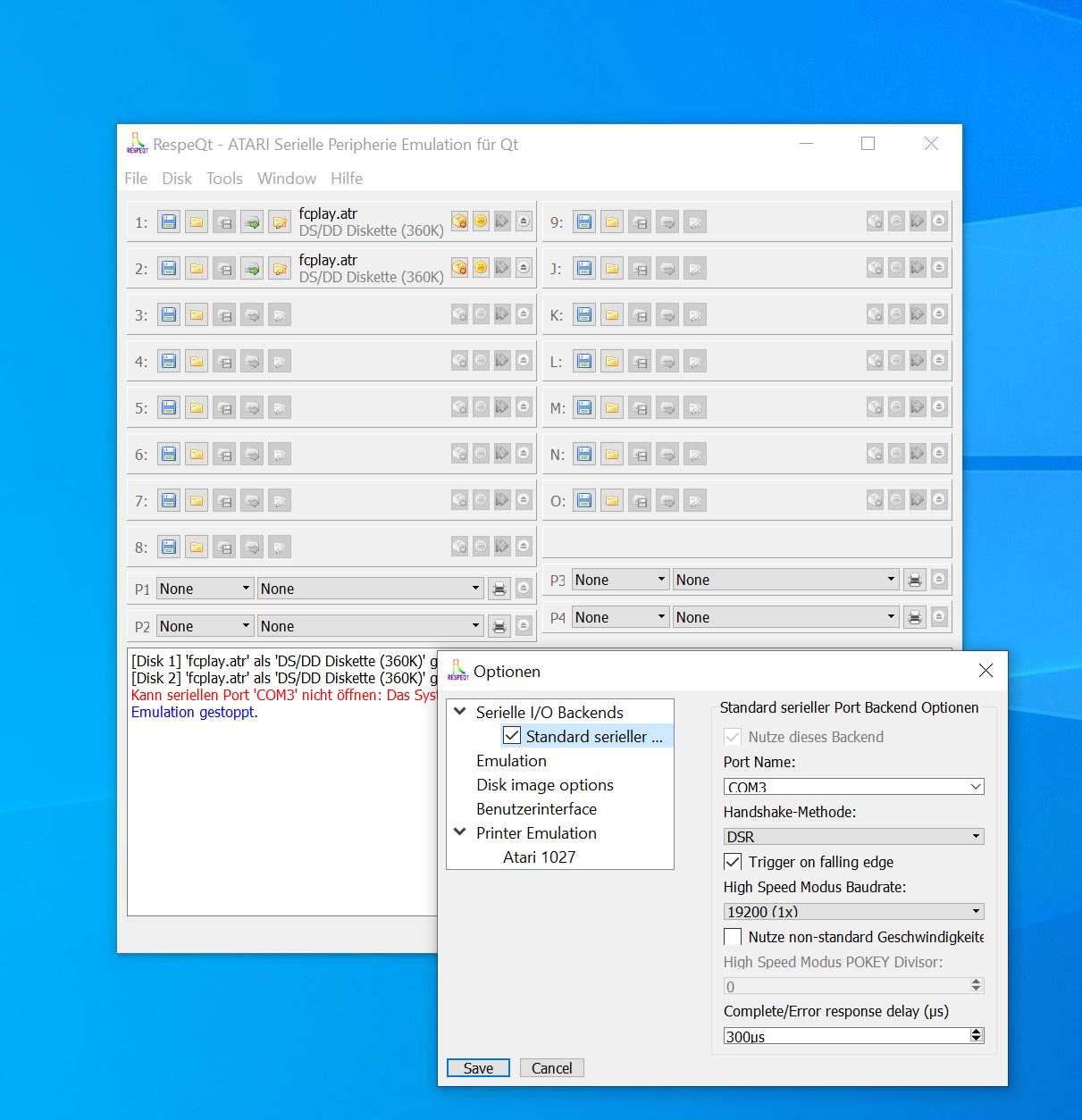Click the Cancel button in Optionen

pyautogui.click(x=551, y=1068)
